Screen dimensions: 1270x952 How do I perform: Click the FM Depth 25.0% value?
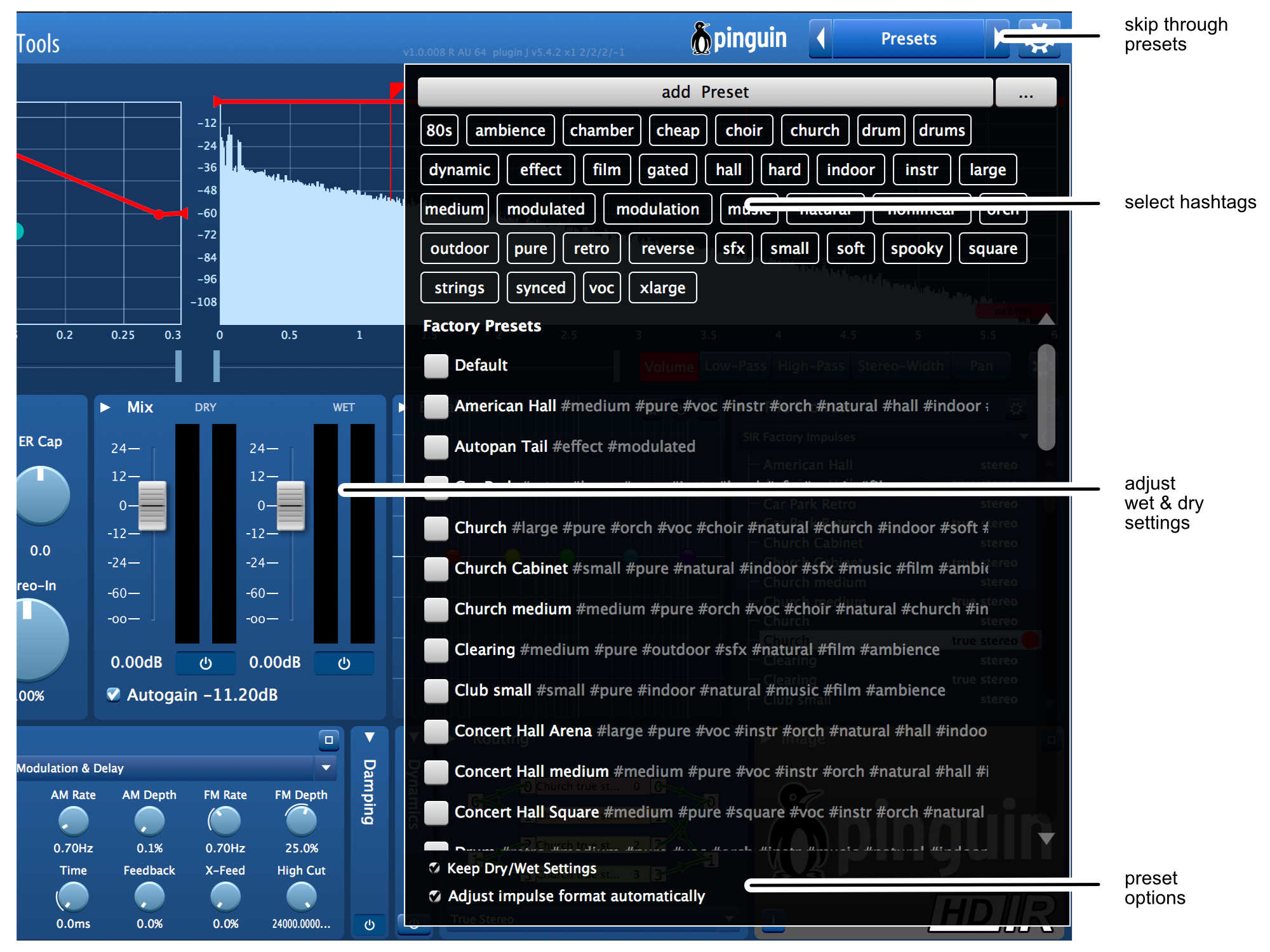(302, 849)
